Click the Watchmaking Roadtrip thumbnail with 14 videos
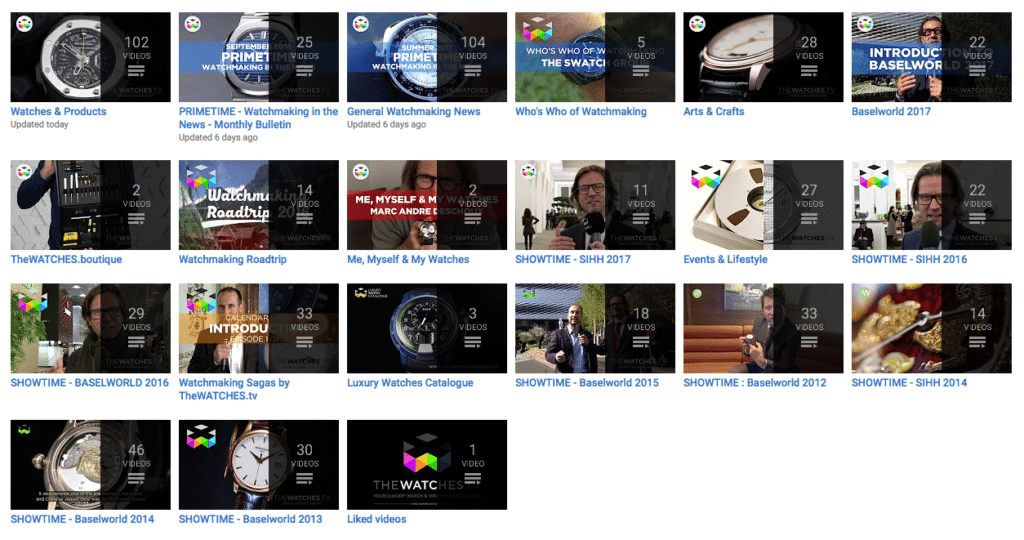The width and height of the screenshot is (1024, 540). click(x=259, y=205)
